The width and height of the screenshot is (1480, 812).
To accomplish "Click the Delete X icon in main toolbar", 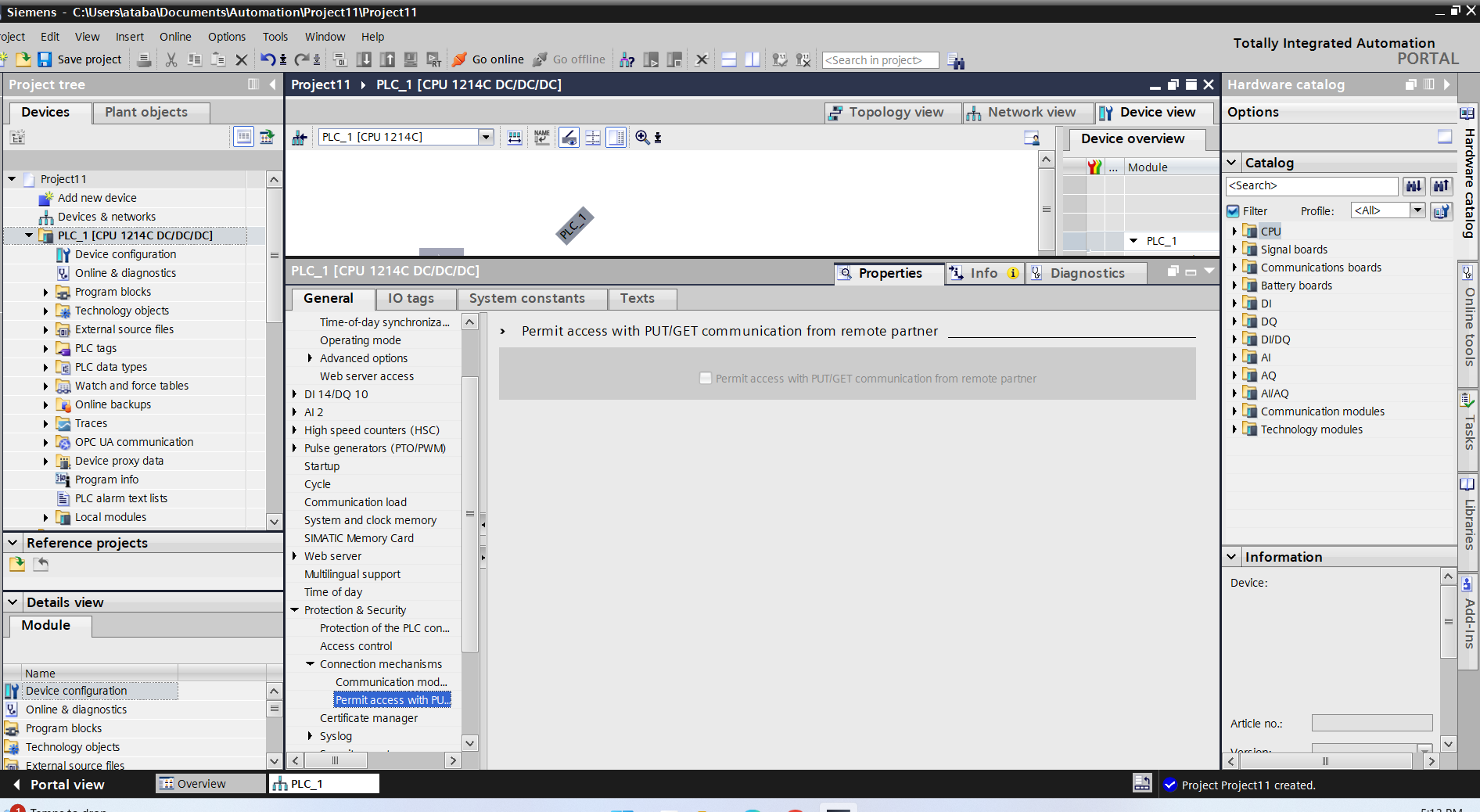I will [242, 59].
